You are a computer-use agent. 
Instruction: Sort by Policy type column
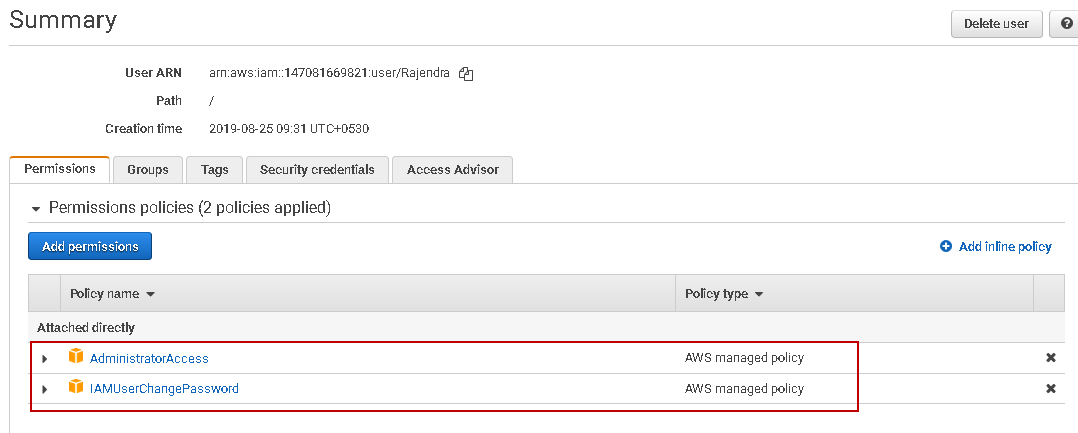pyautogui.click(x=724, y=294)
